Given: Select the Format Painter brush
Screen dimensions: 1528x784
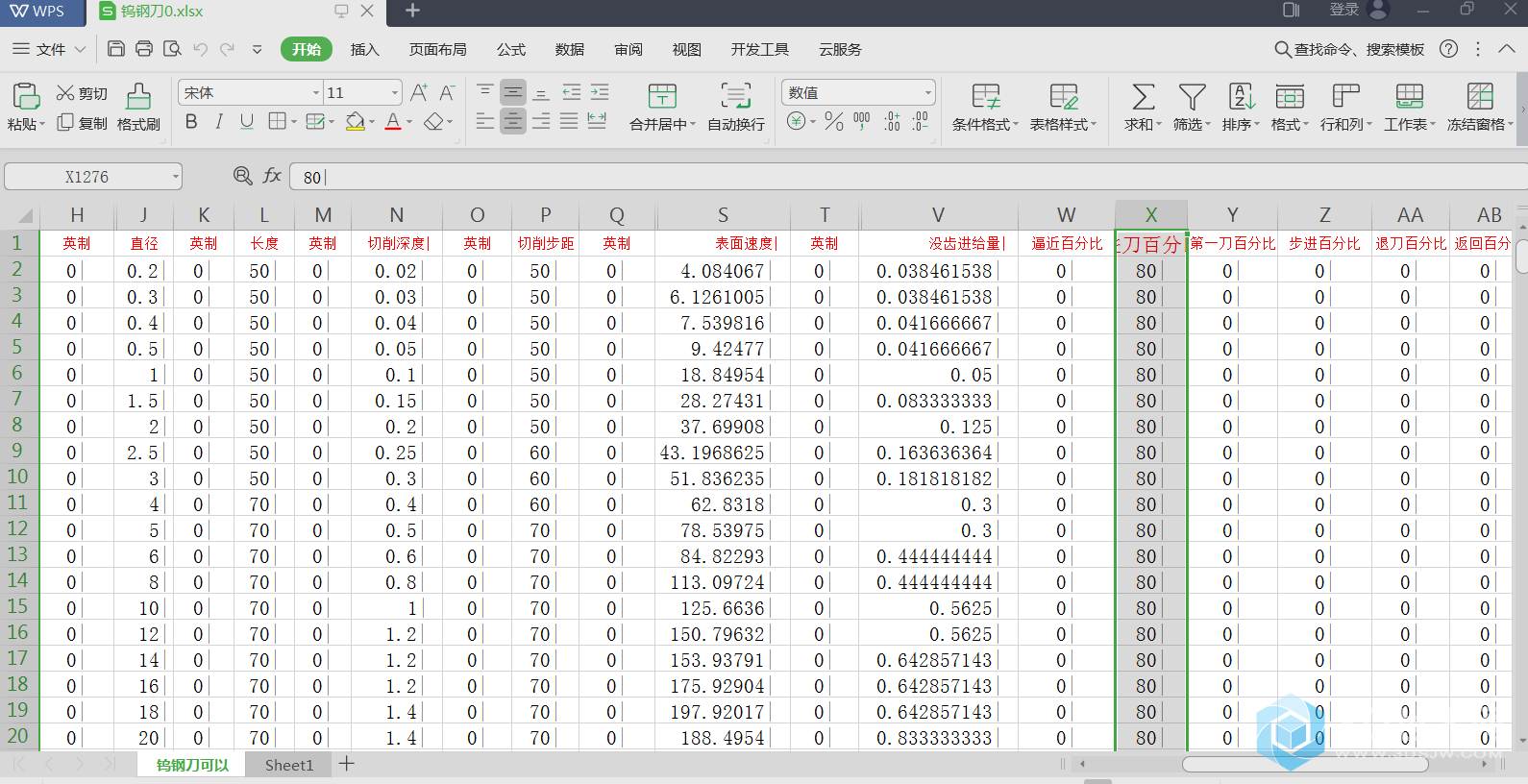Looking at the screenshot, I should [138, 96].
